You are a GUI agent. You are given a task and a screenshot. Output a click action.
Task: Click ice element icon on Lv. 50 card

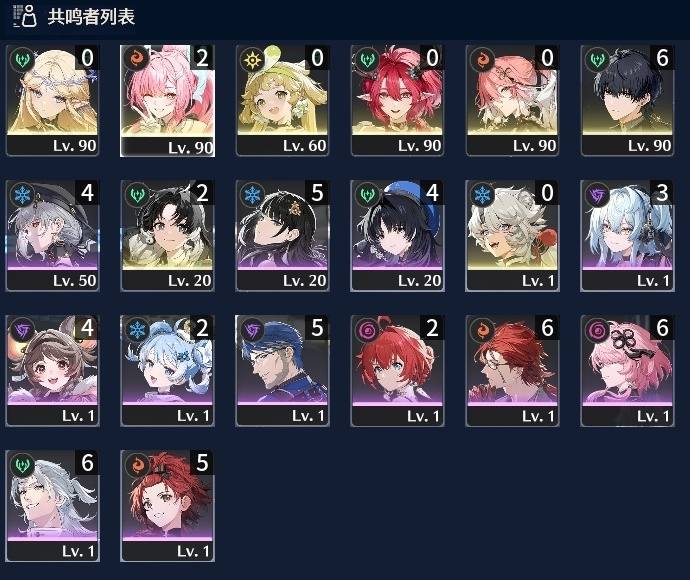click(22, 194)
